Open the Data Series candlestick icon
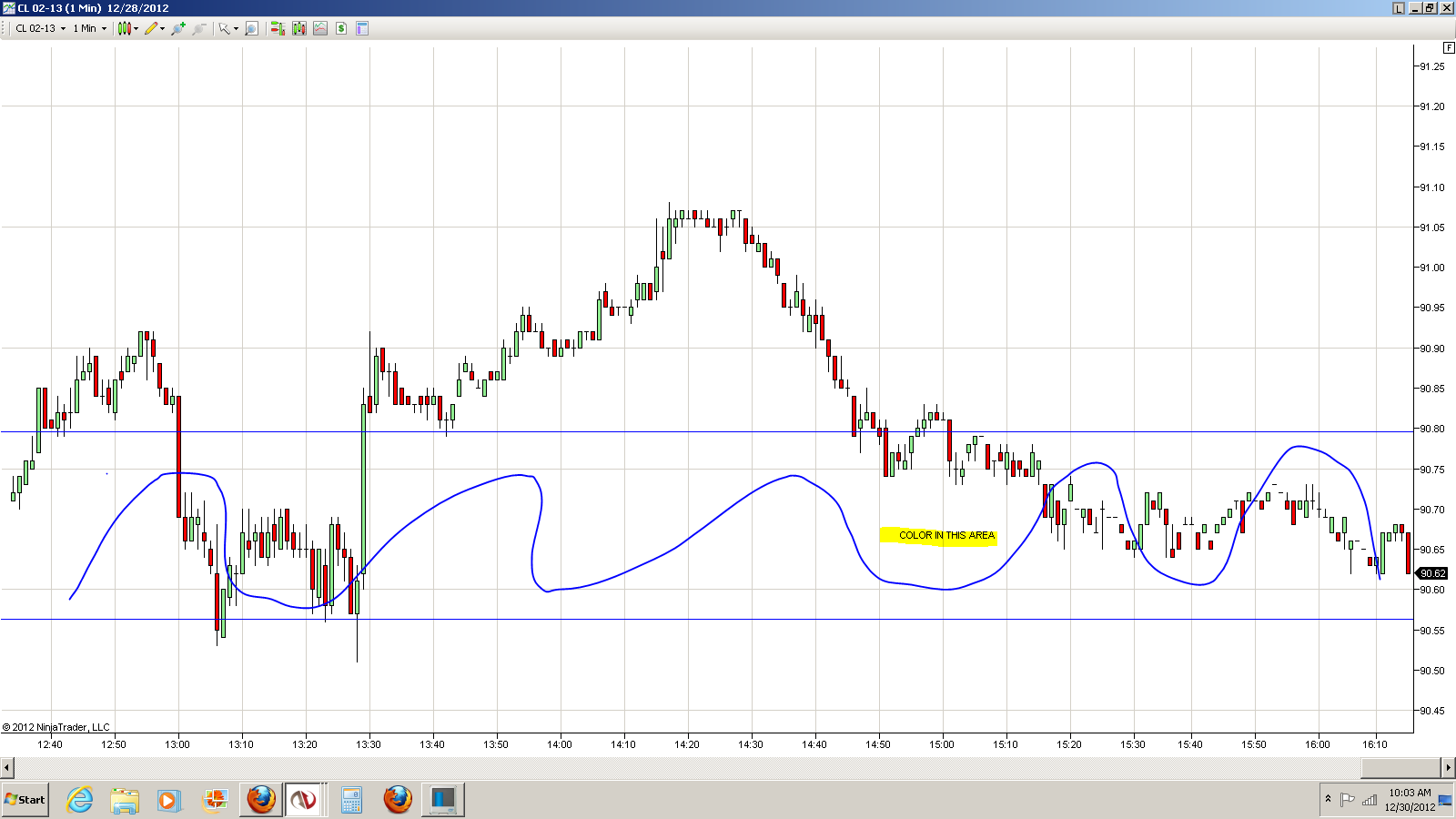The image size is (1456, 819). [298, 28]
